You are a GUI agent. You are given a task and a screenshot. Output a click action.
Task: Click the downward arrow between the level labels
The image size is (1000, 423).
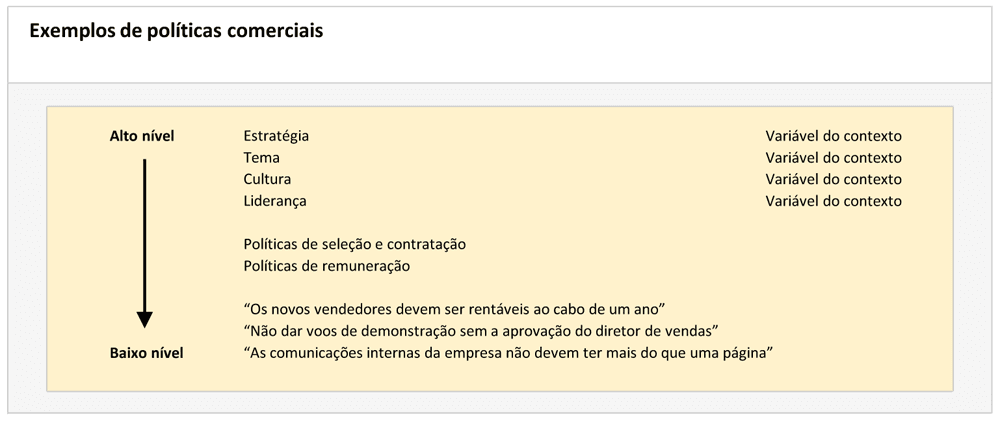[145, 242]
